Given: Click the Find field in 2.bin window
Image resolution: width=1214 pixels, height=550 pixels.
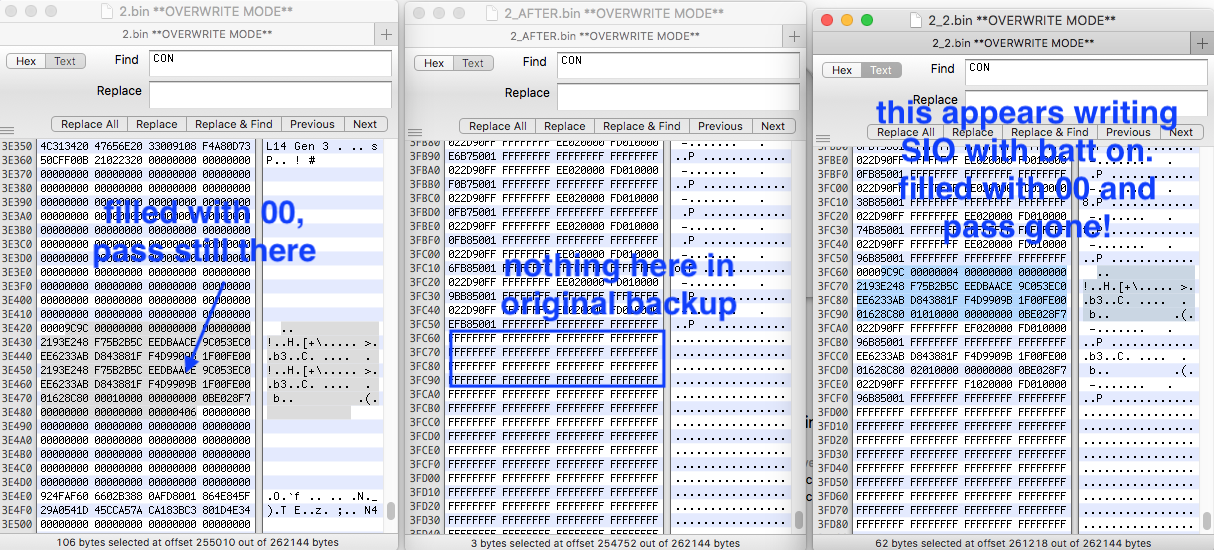Looking at the screenshot, I should tap(270, 63).
